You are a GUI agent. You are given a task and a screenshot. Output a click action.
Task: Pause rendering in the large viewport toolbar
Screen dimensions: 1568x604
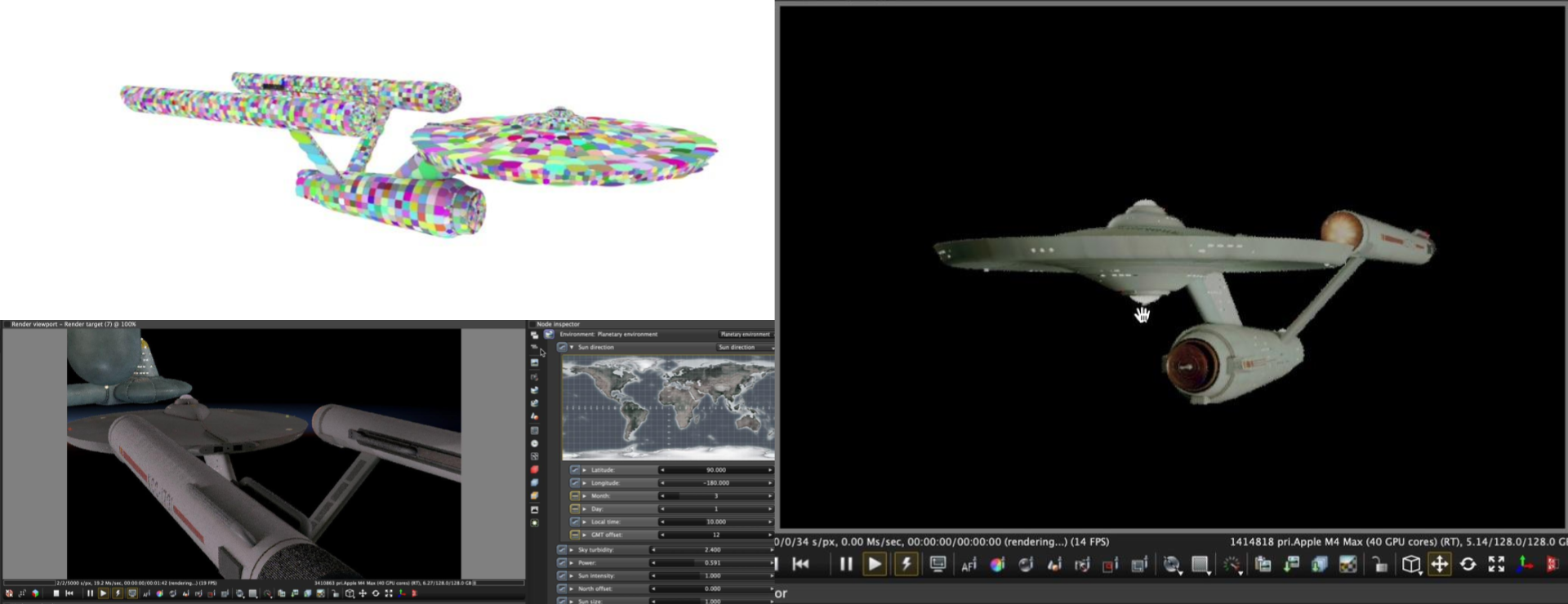[846, 564]
